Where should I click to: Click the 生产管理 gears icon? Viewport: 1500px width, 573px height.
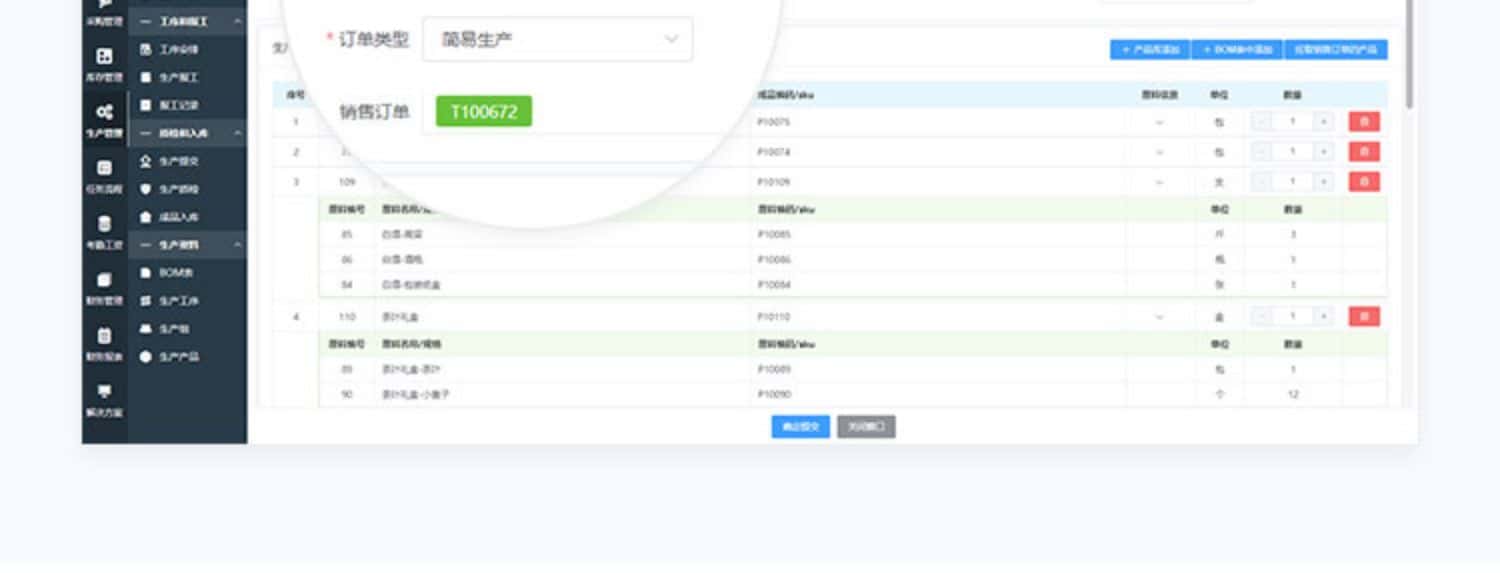click(x=104, y=117)
